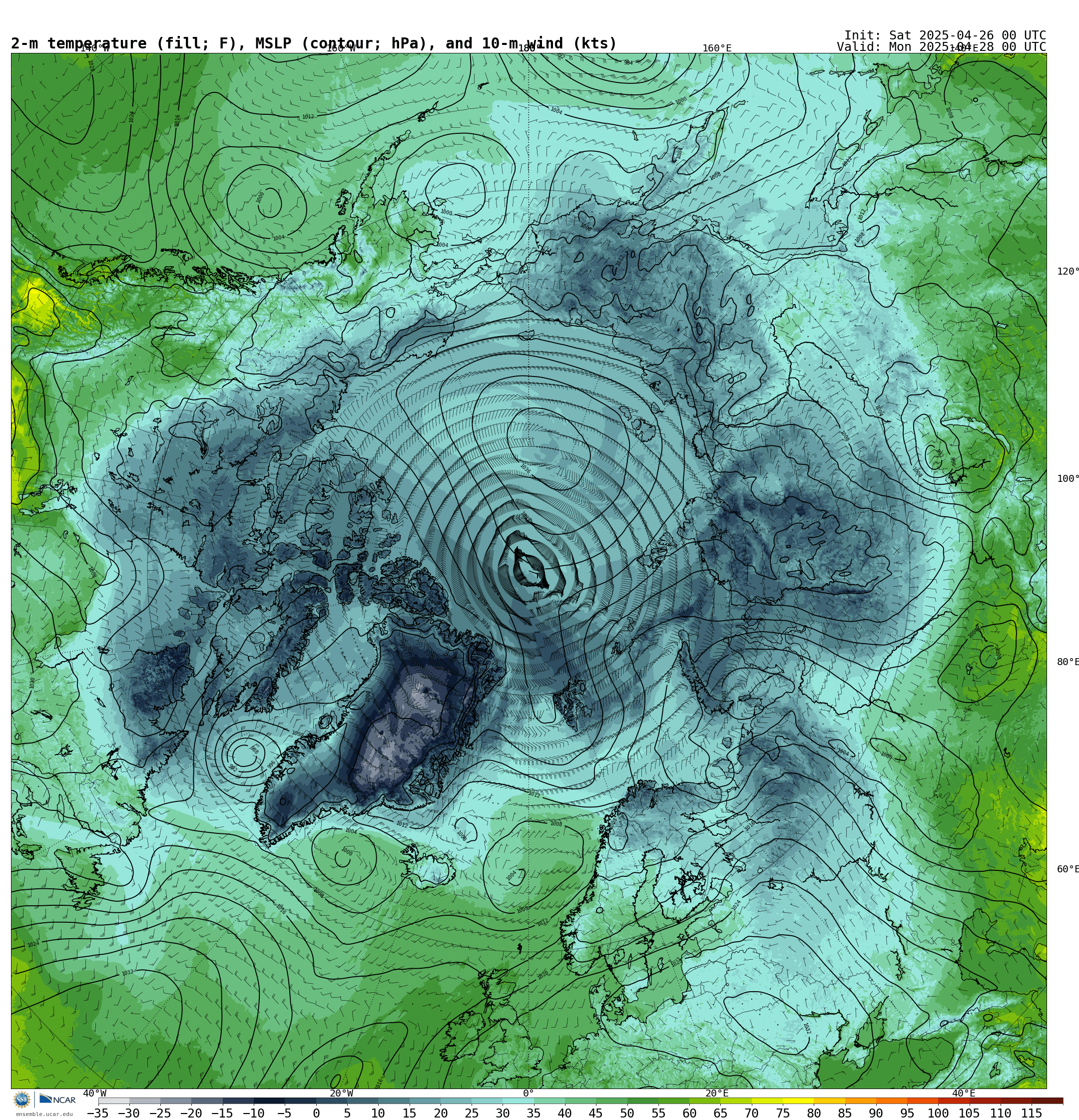This screenshot has width=1079, height=1120.
Task: Click the 80°E label on right edge
Action: pyautogui.click(x=1068, y=662)
